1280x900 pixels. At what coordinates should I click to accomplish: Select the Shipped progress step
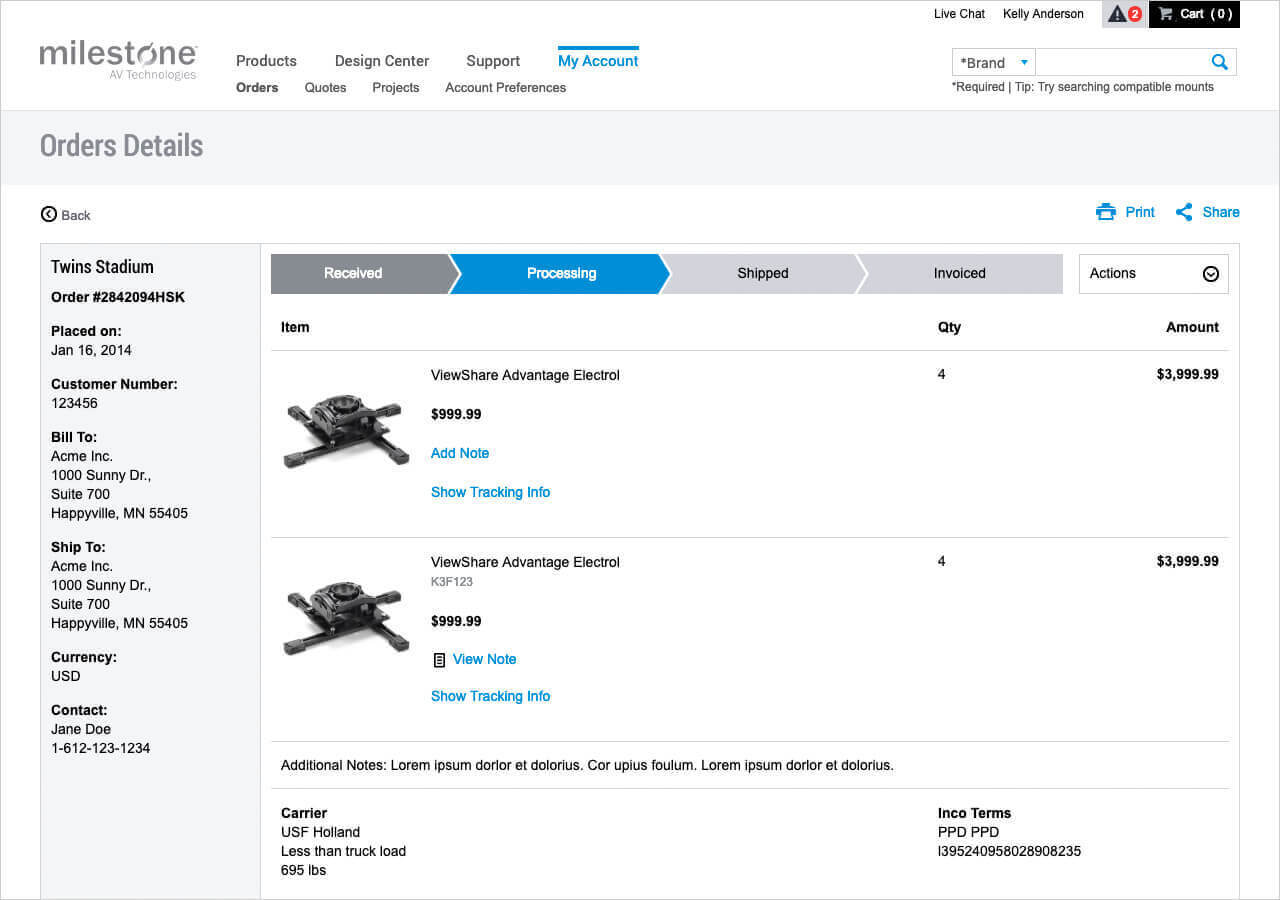coord(763,273)
